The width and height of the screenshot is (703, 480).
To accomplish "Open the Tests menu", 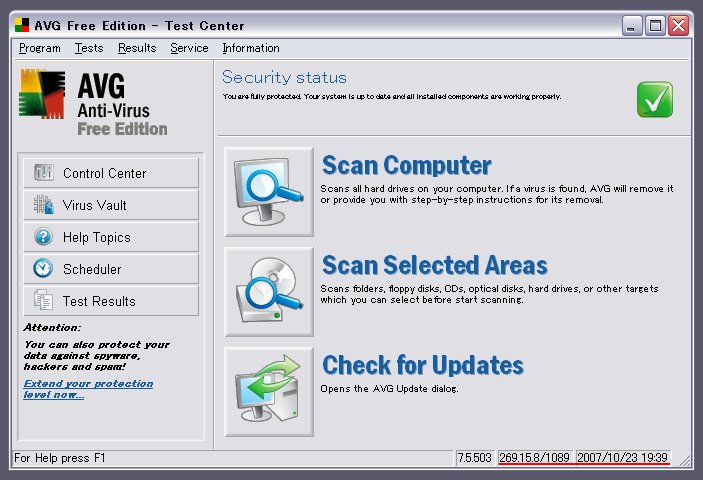I will pyautogui.click(x=89, y=48).
